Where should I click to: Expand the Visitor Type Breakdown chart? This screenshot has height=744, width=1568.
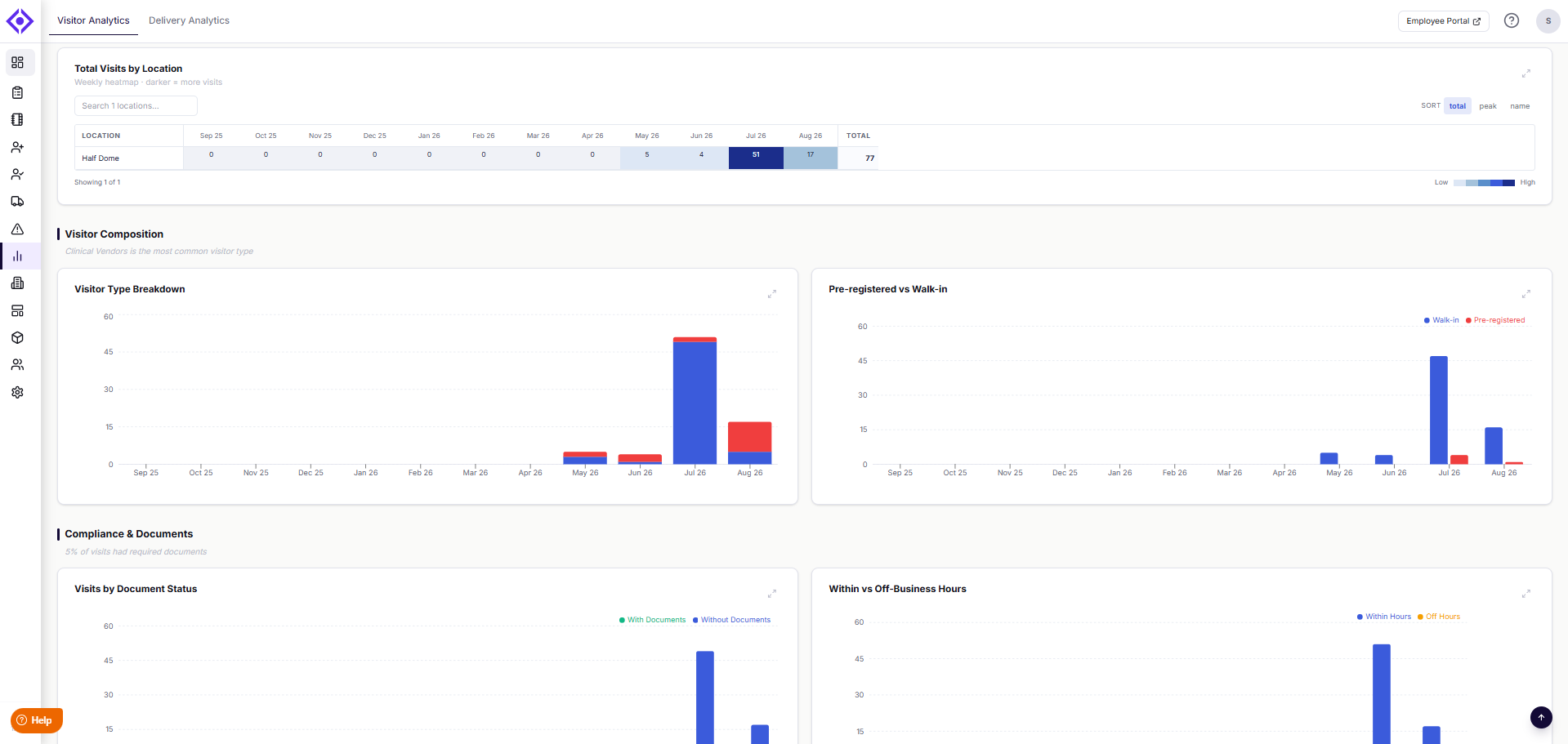(771, 294)
